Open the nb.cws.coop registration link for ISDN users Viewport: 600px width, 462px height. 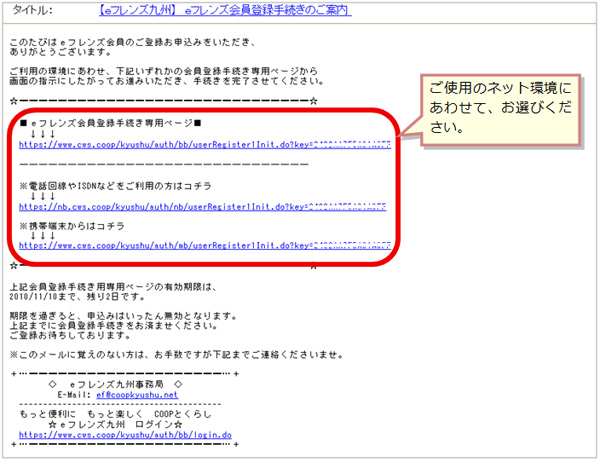[x=202, y=207]
